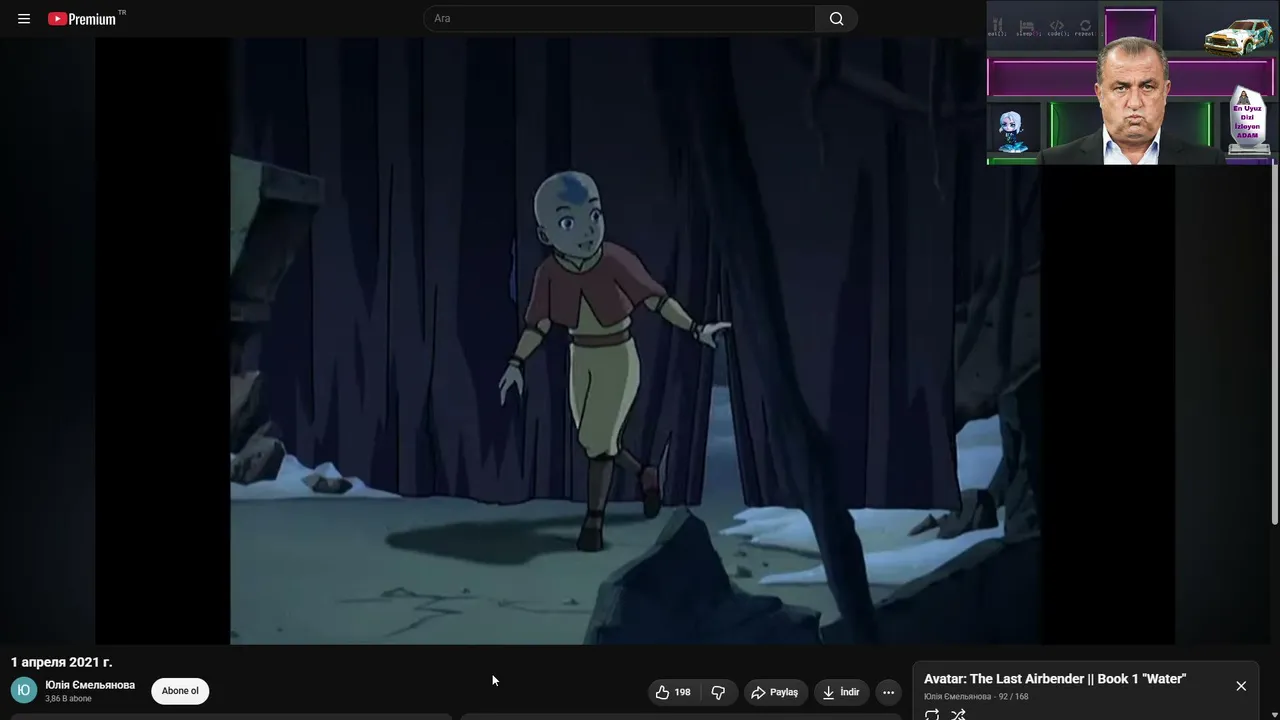Screen dimensions: 1280x720
Task: Open the YouTube guide hamburger menu
Action: [24, 19]
